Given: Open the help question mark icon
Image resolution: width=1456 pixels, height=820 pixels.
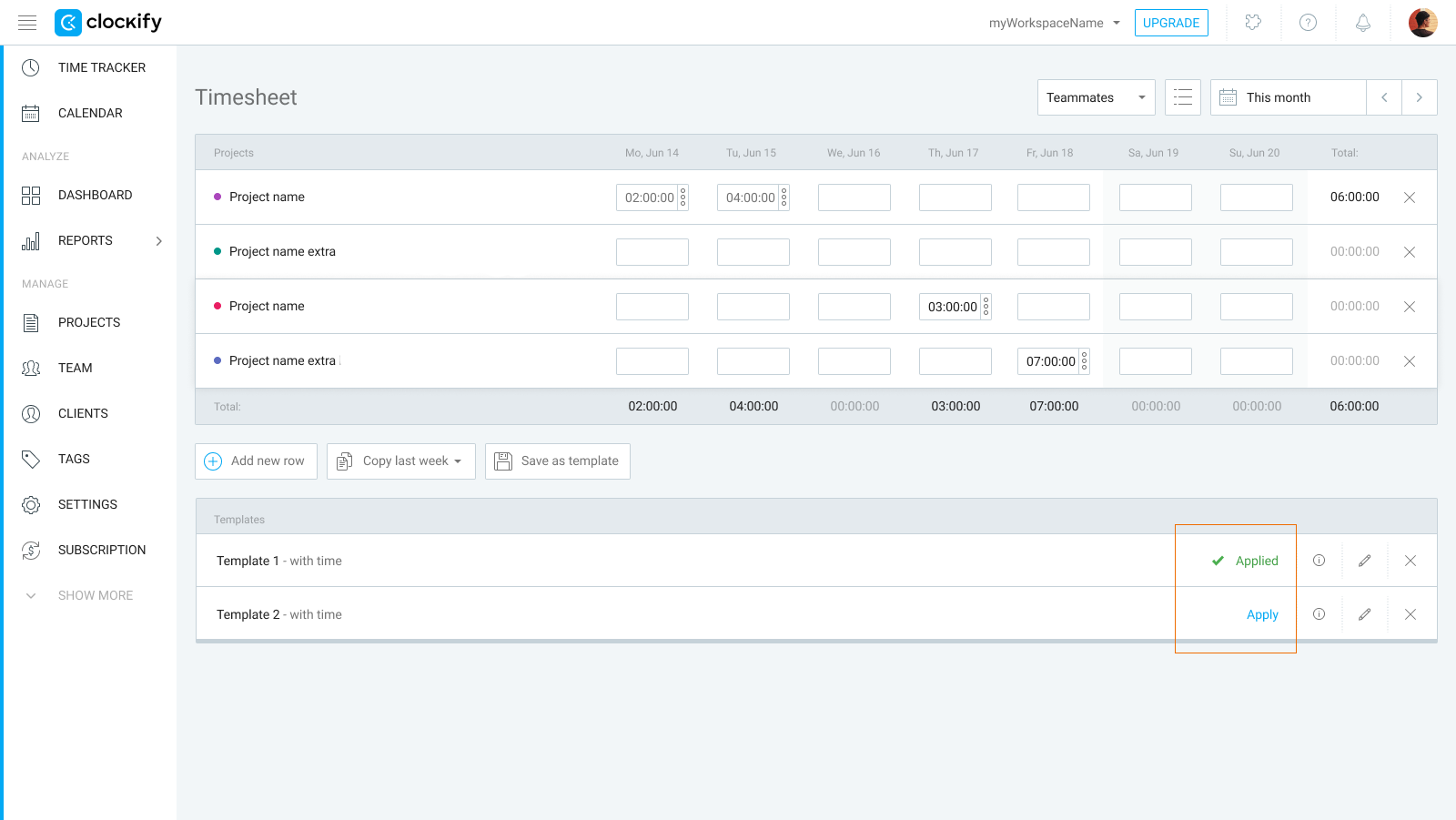Looking at the screenshot, I should pos(1308,23).
